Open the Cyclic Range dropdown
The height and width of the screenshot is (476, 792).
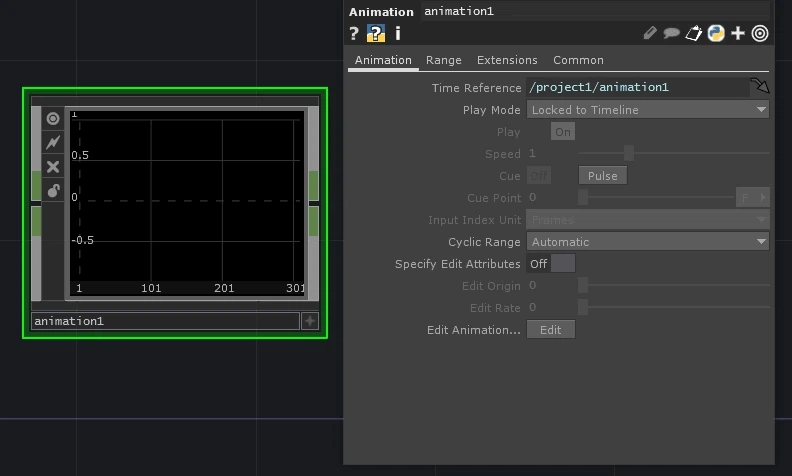pos(648,242)
